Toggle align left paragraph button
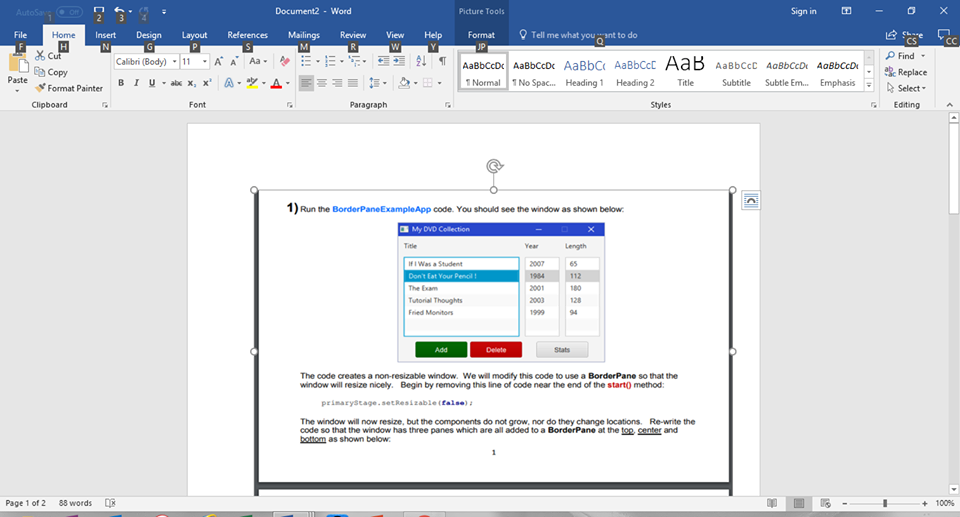The height and width of the screenshot is (517, 960). 306,83
